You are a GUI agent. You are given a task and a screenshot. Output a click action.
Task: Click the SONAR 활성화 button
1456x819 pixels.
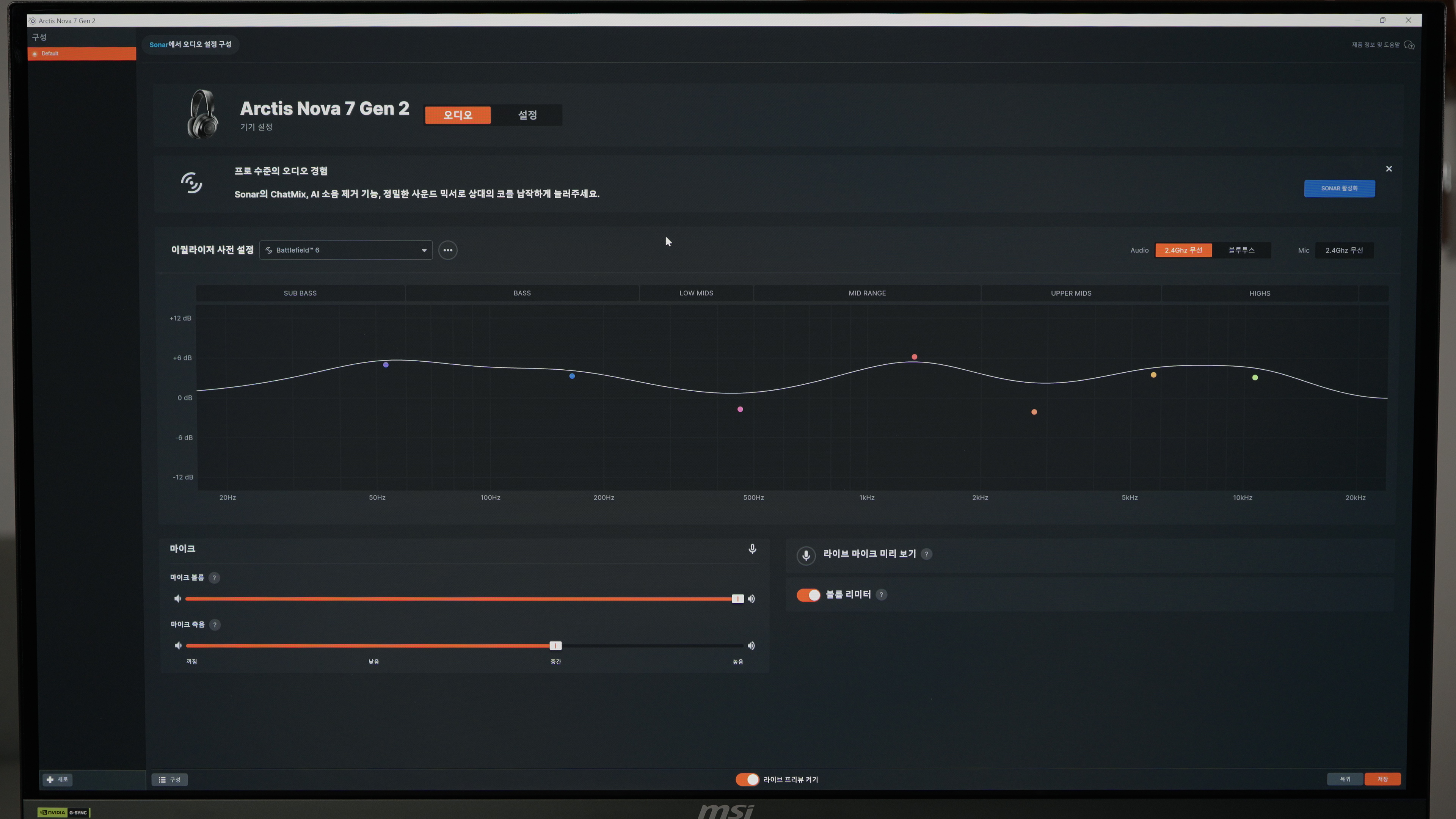coord(1339,188)
